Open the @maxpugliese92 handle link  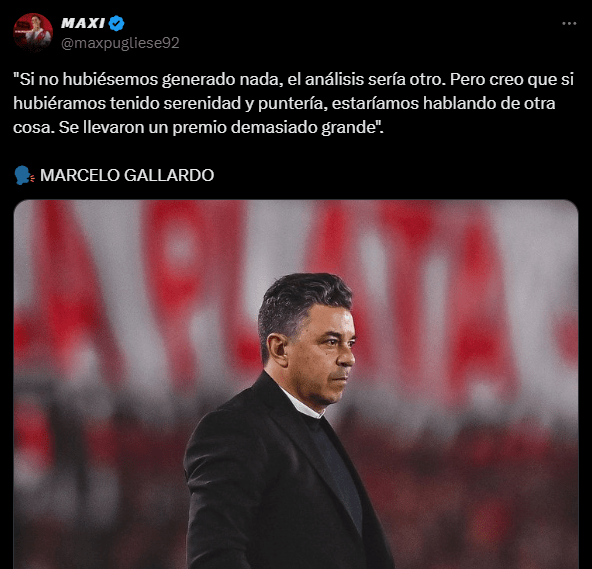click(x=120, y=43)
